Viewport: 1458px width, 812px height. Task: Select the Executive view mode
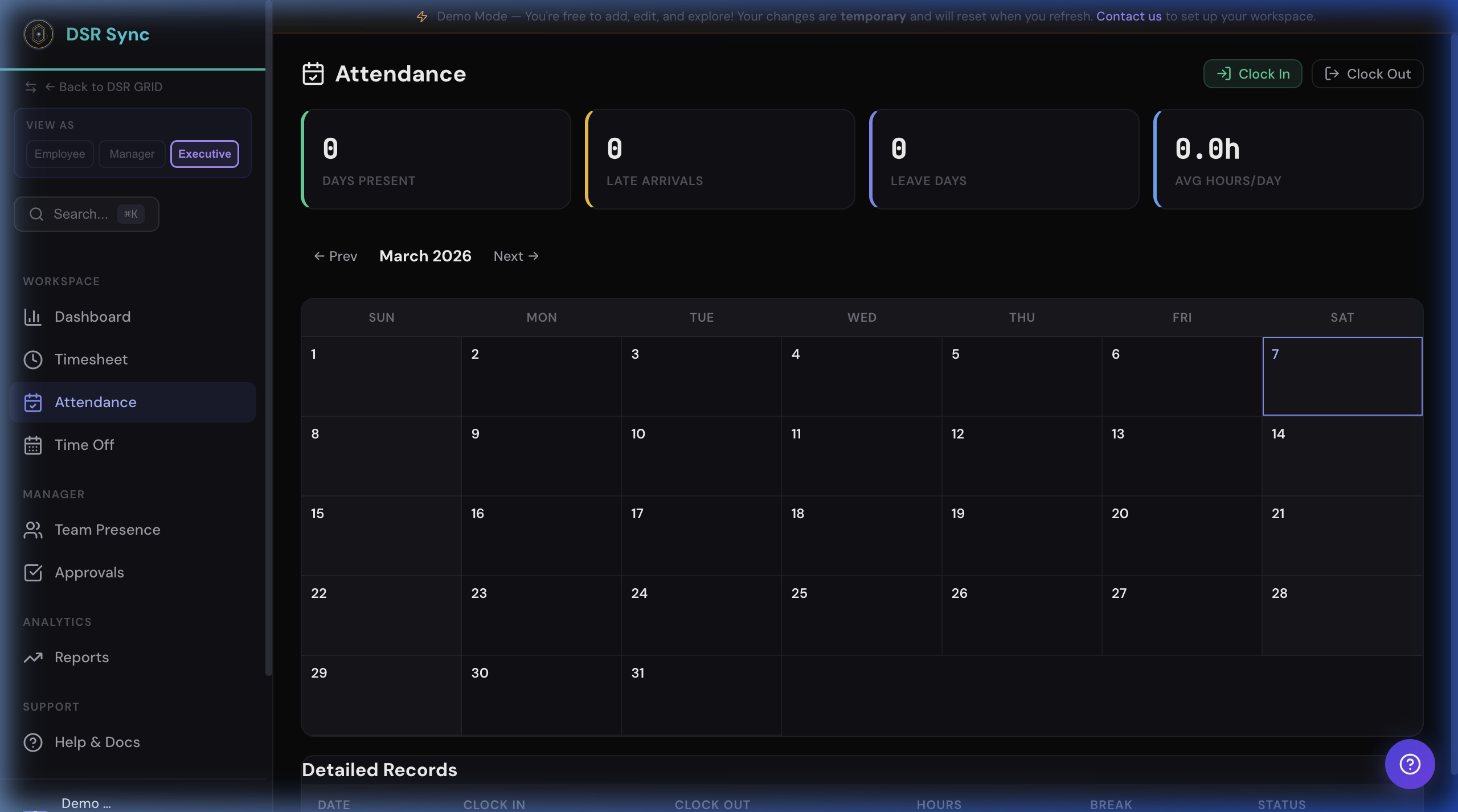204,154
